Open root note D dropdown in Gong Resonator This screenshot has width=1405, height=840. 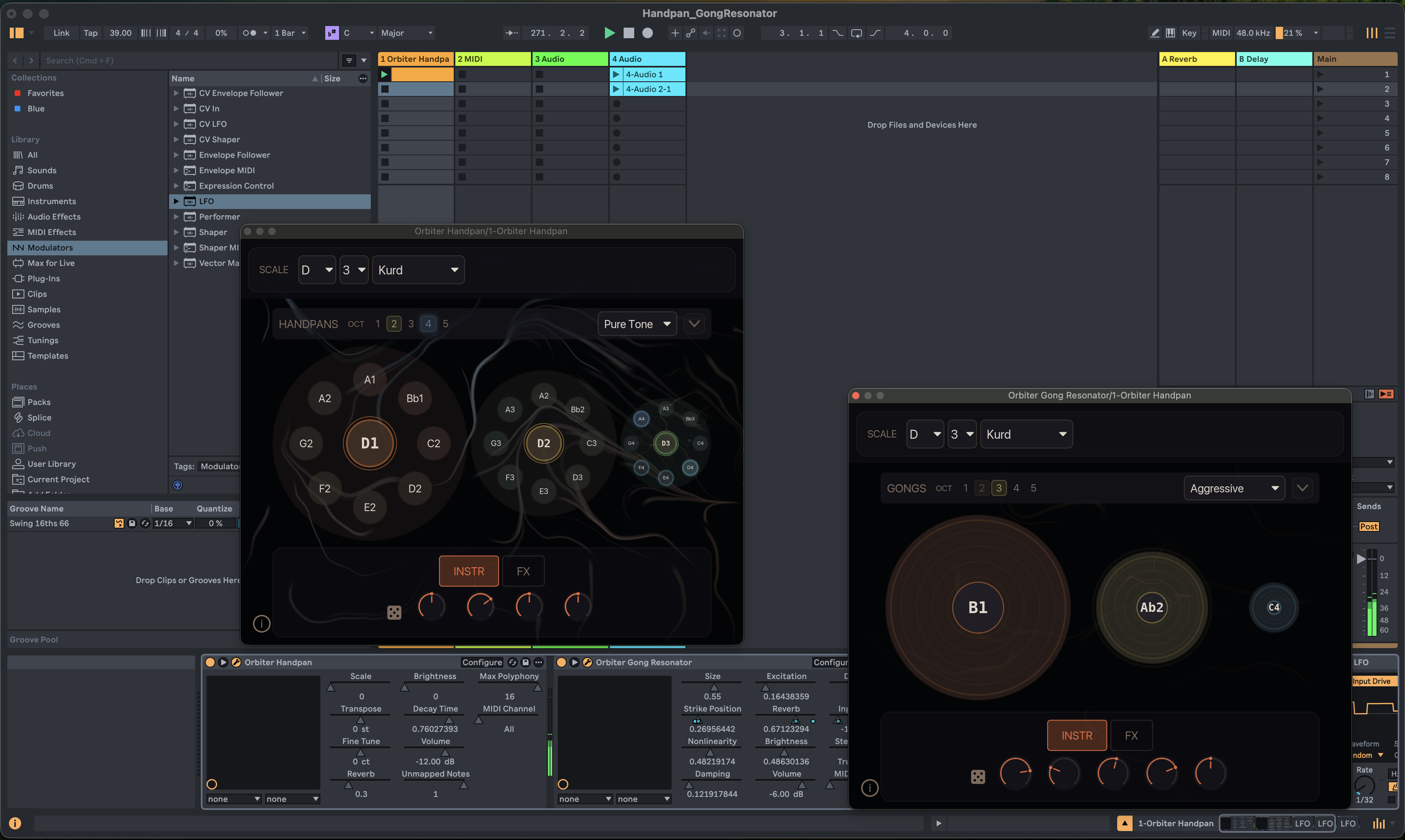pos(924,434)
